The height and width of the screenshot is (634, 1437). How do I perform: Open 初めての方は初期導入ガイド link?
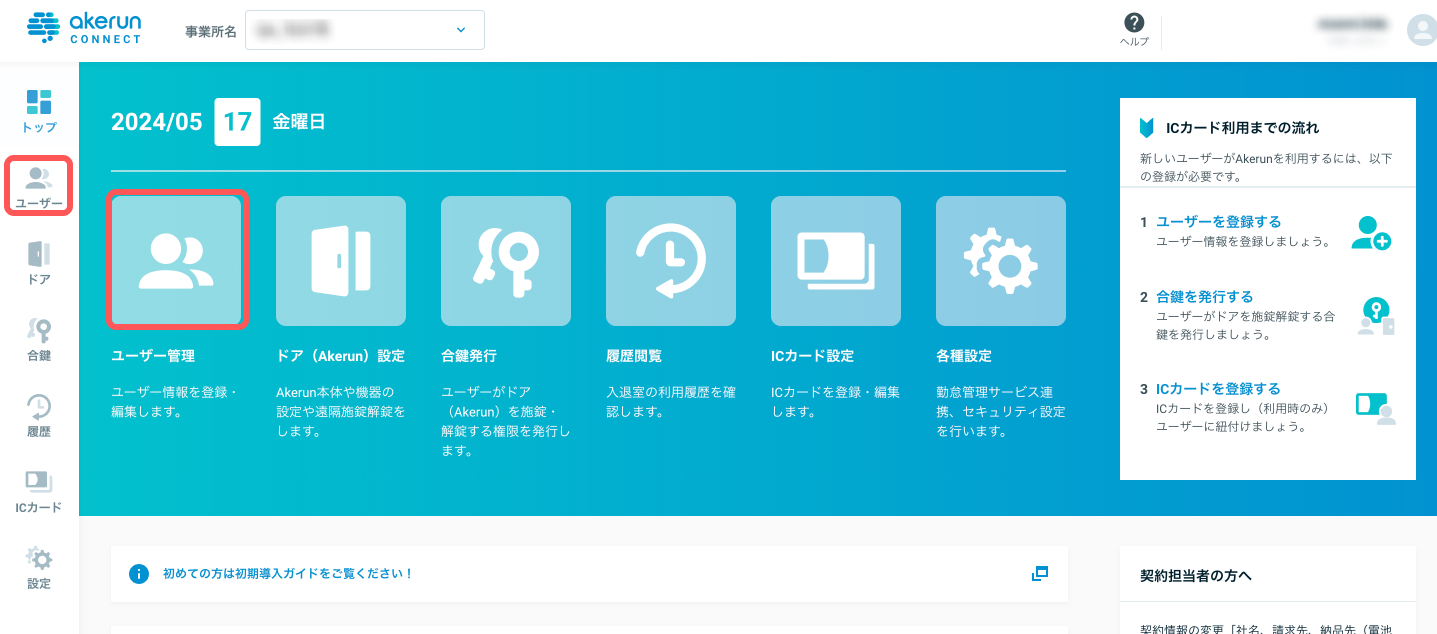[x=288, y=574]
